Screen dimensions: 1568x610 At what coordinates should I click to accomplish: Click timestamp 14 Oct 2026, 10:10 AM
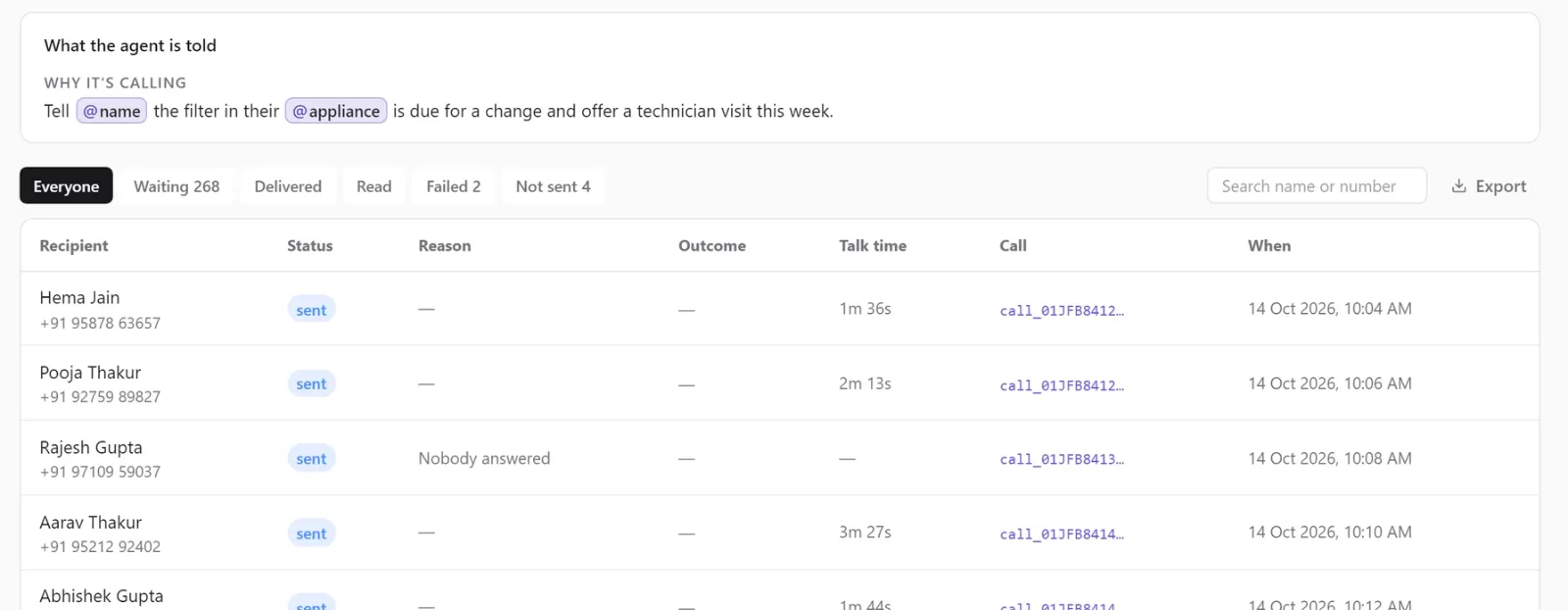click(x=1330, y=533)
